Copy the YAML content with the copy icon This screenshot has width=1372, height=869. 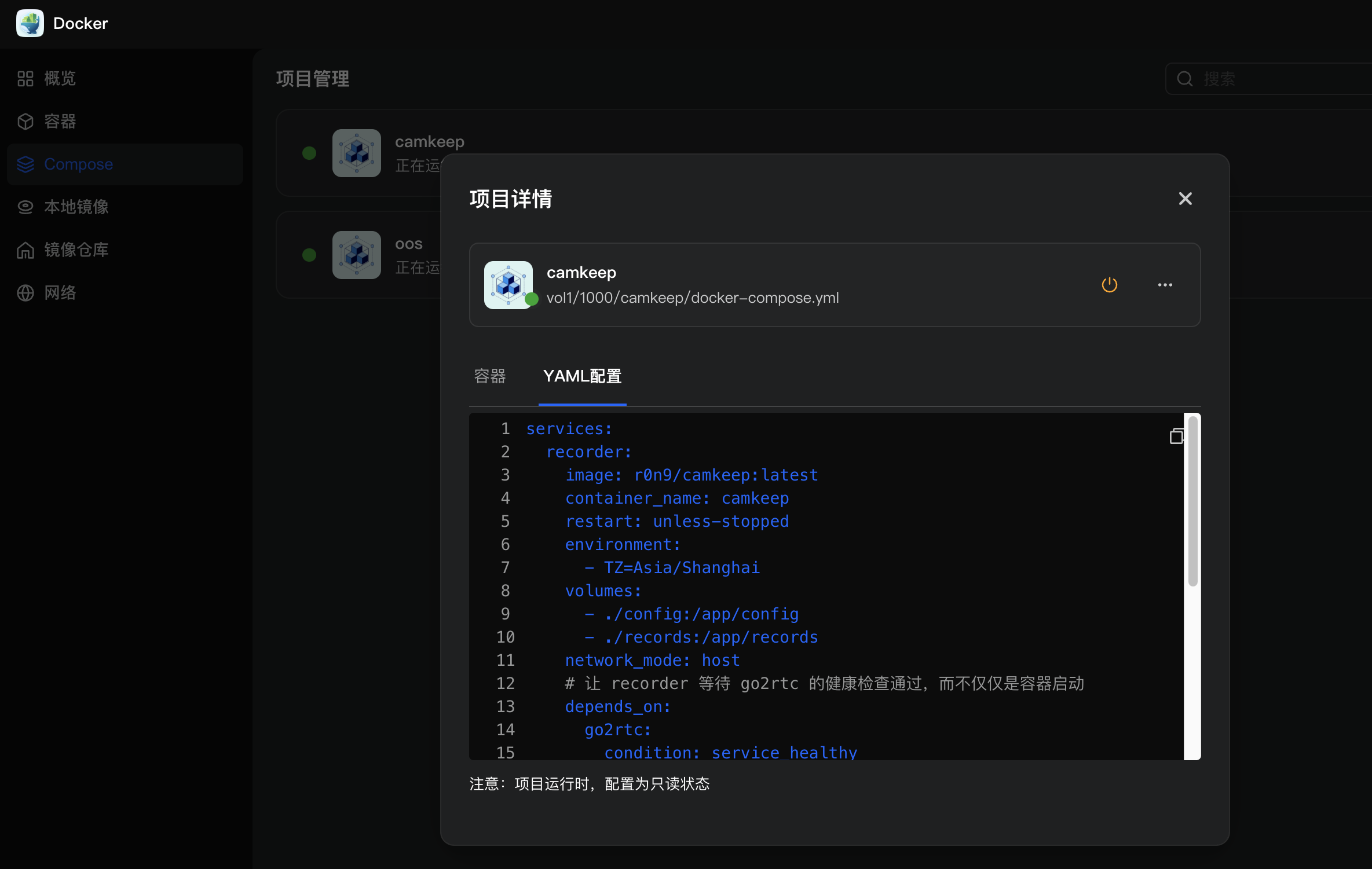pos(1176,436)
